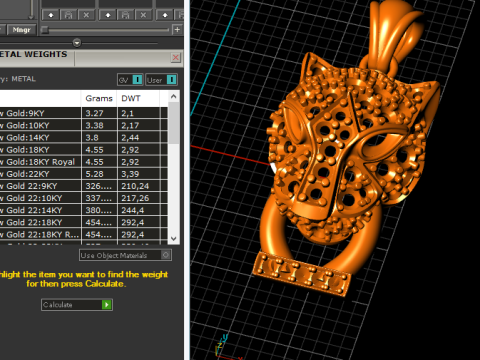Click the first slot's grayed save icon

(x=68, y=15)
